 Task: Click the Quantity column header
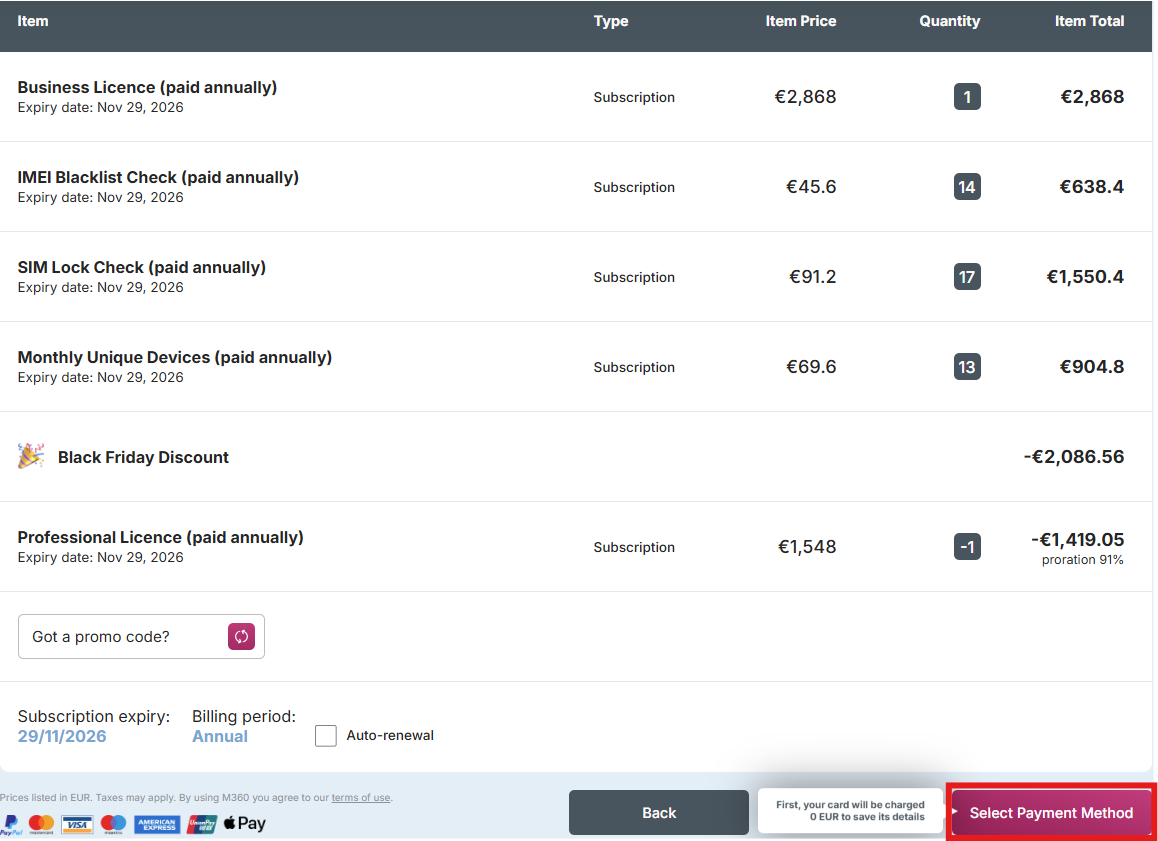pyautogui.click(x=949, y=21)
